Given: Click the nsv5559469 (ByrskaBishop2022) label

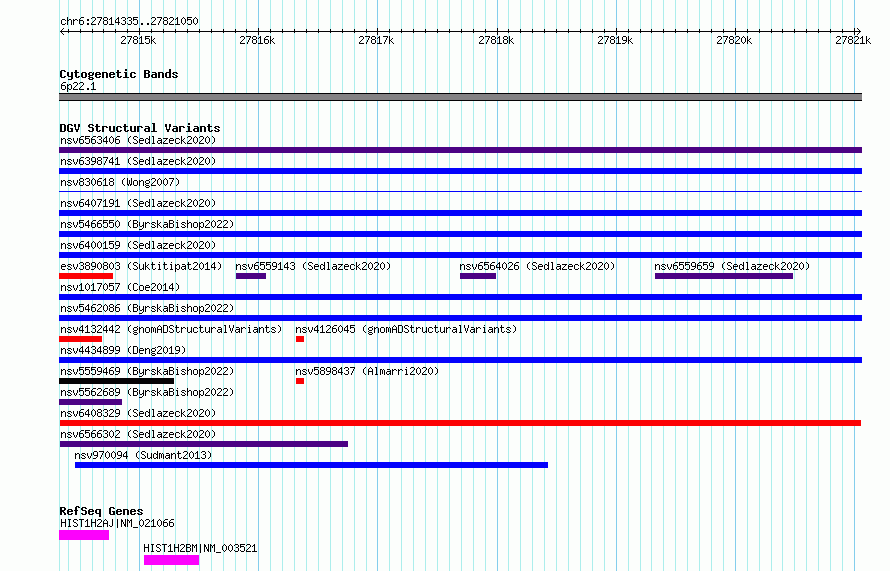Looking at the screenshot, I should 147,371.
